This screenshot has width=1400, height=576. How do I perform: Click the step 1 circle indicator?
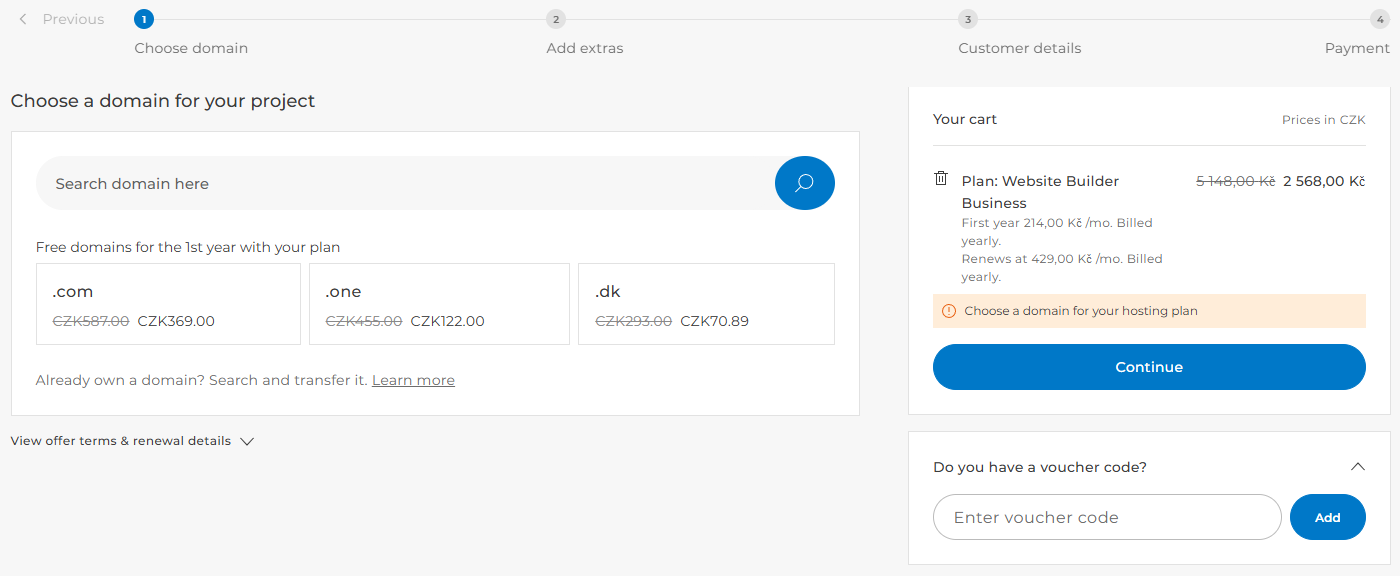click(x=144, y=19)
